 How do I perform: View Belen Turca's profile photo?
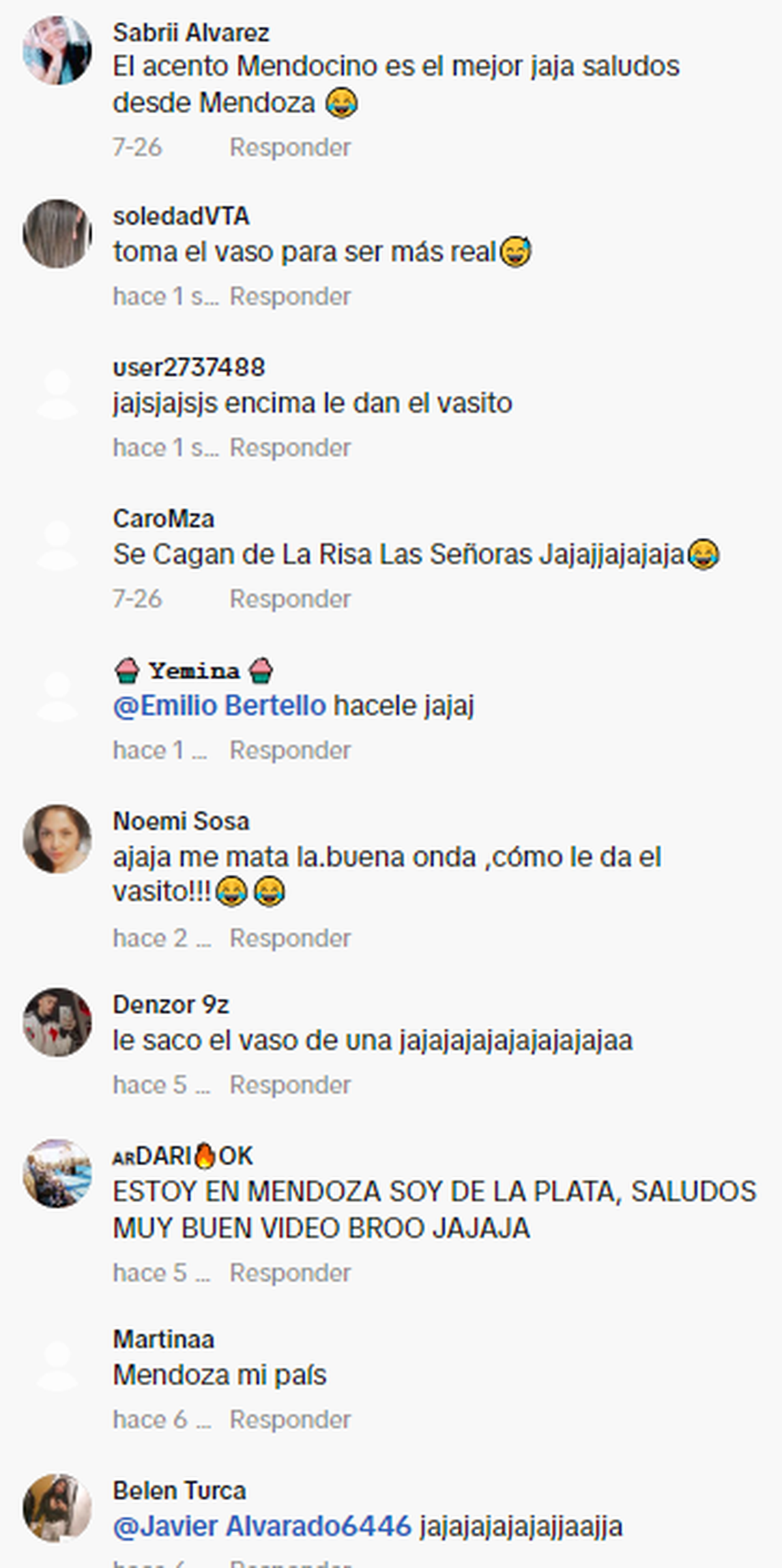click(57, 1508)
